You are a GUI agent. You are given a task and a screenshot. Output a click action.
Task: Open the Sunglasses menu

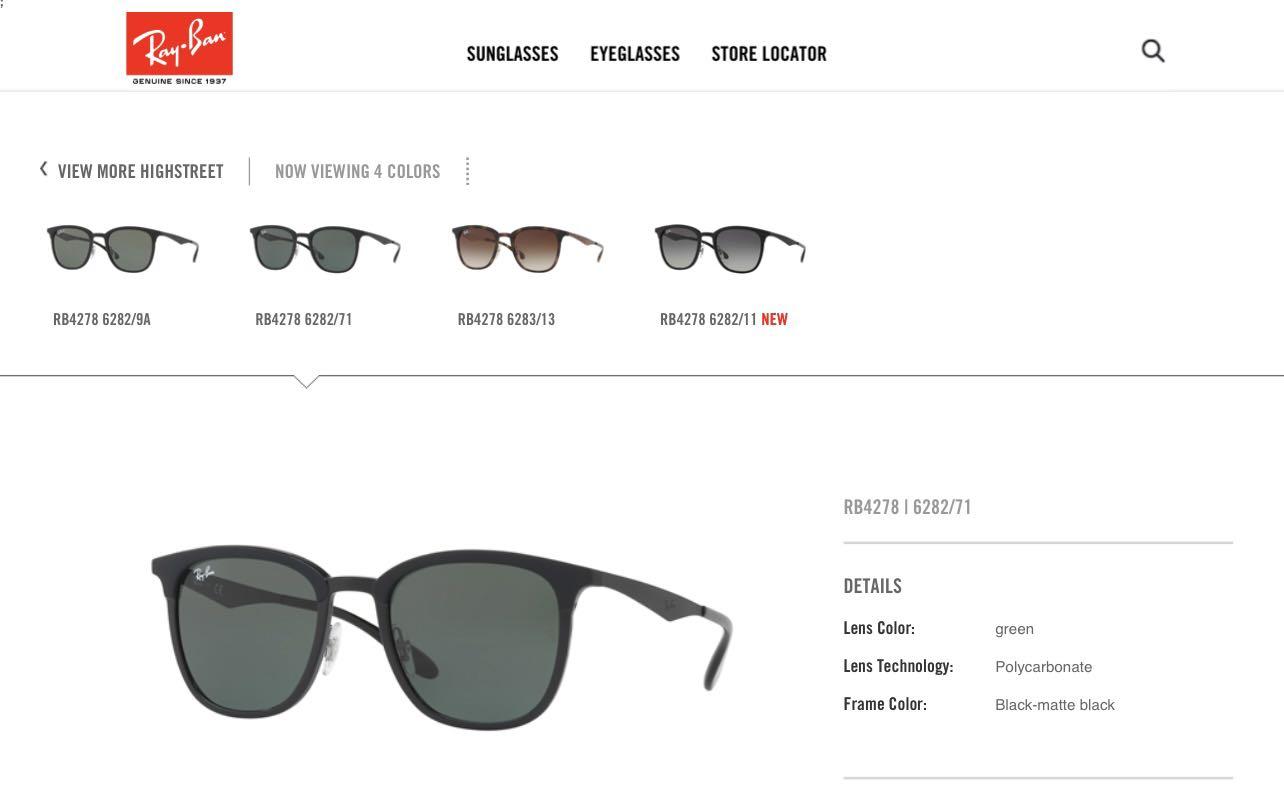click(x=512, y=54)
